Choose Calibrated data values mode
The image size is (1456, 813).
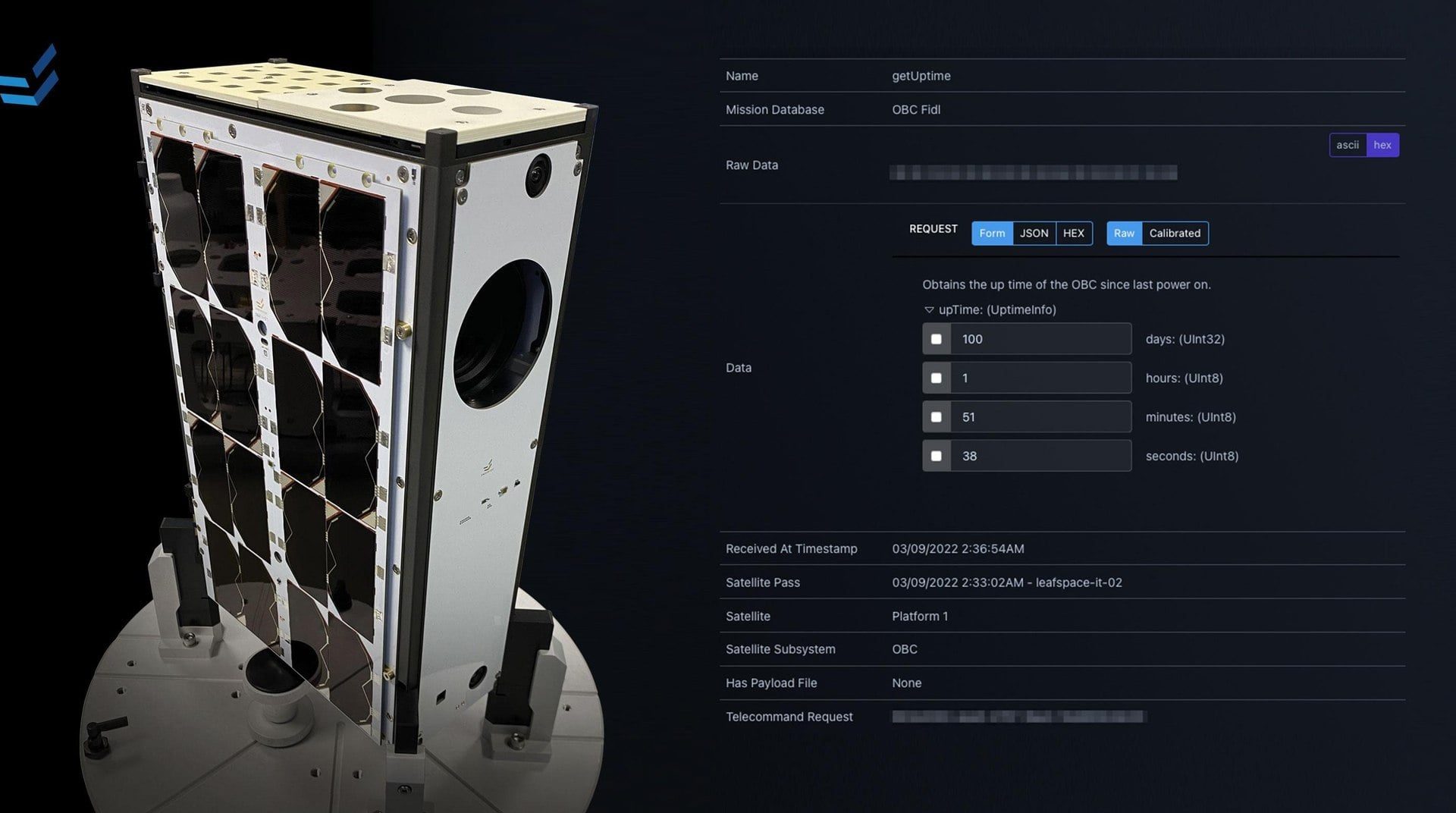point(1175,233)
